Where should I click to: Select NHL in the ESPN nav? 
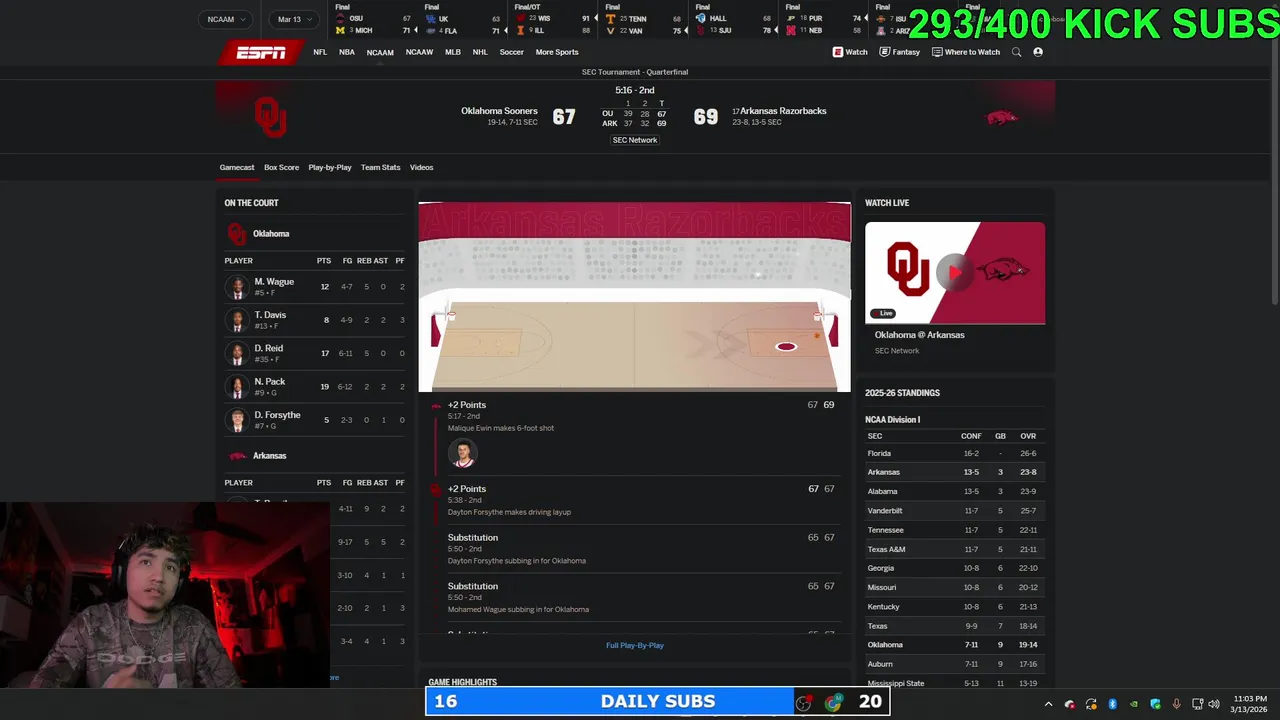pos(480,52)
